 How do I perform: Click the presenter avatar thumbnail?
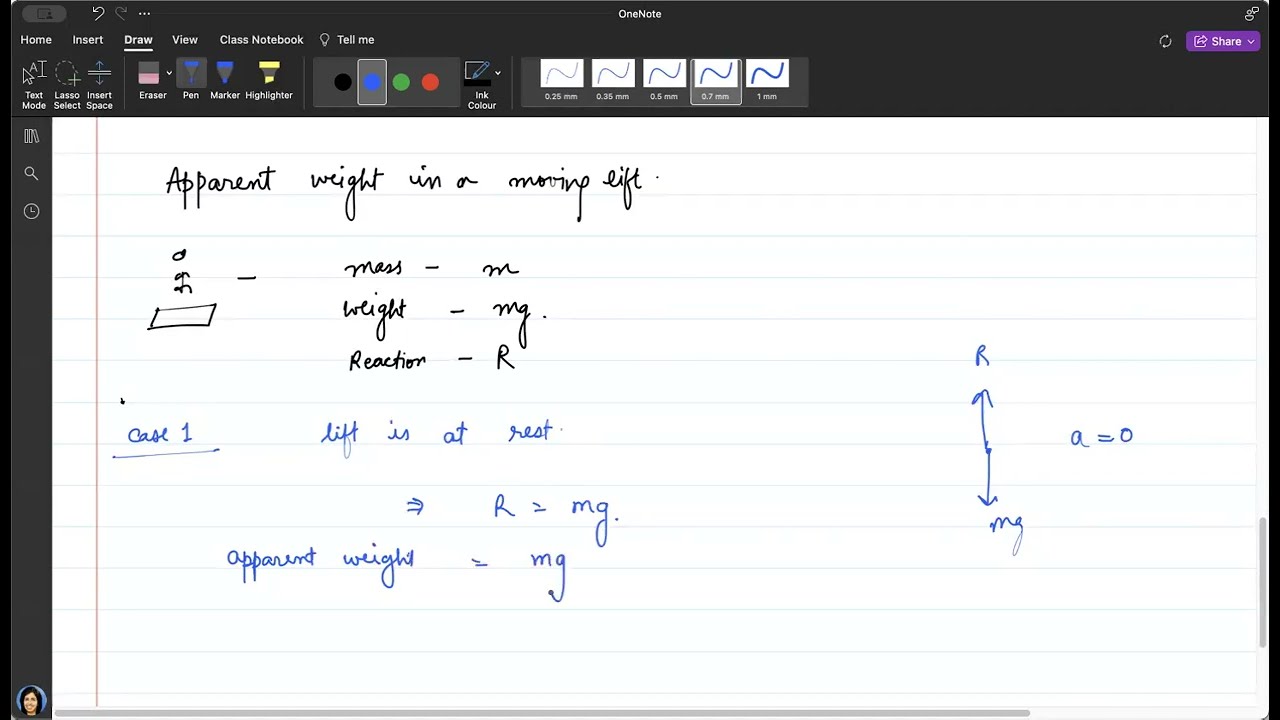click(31, 700)
